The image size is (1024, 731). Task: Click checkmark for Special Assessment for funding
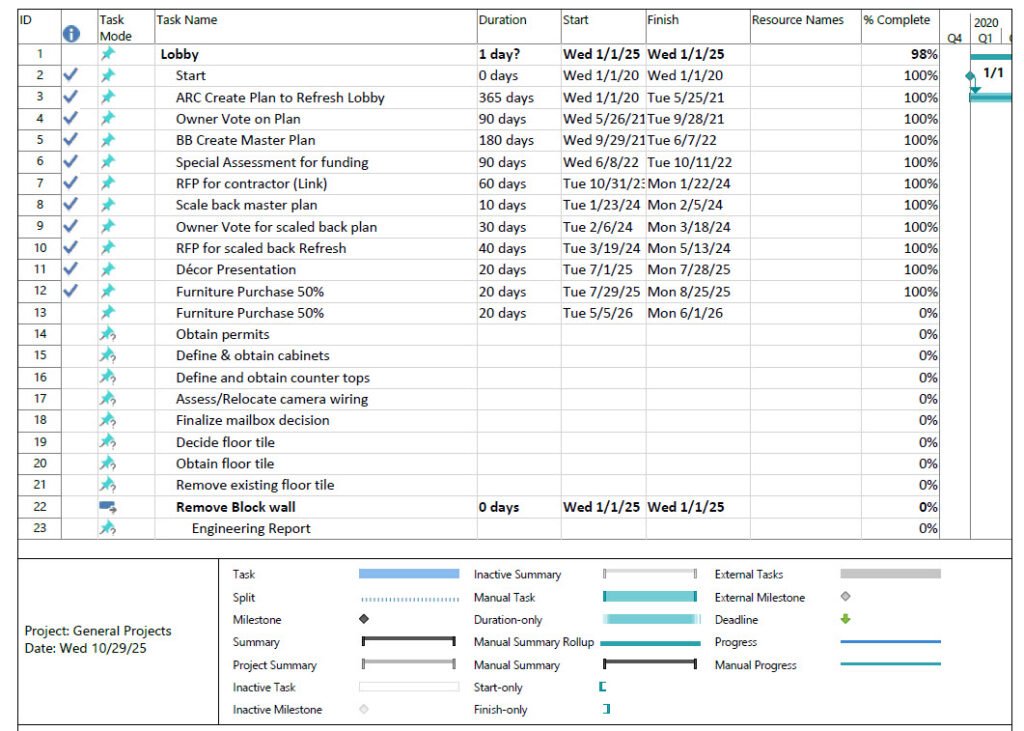point(70,162)
